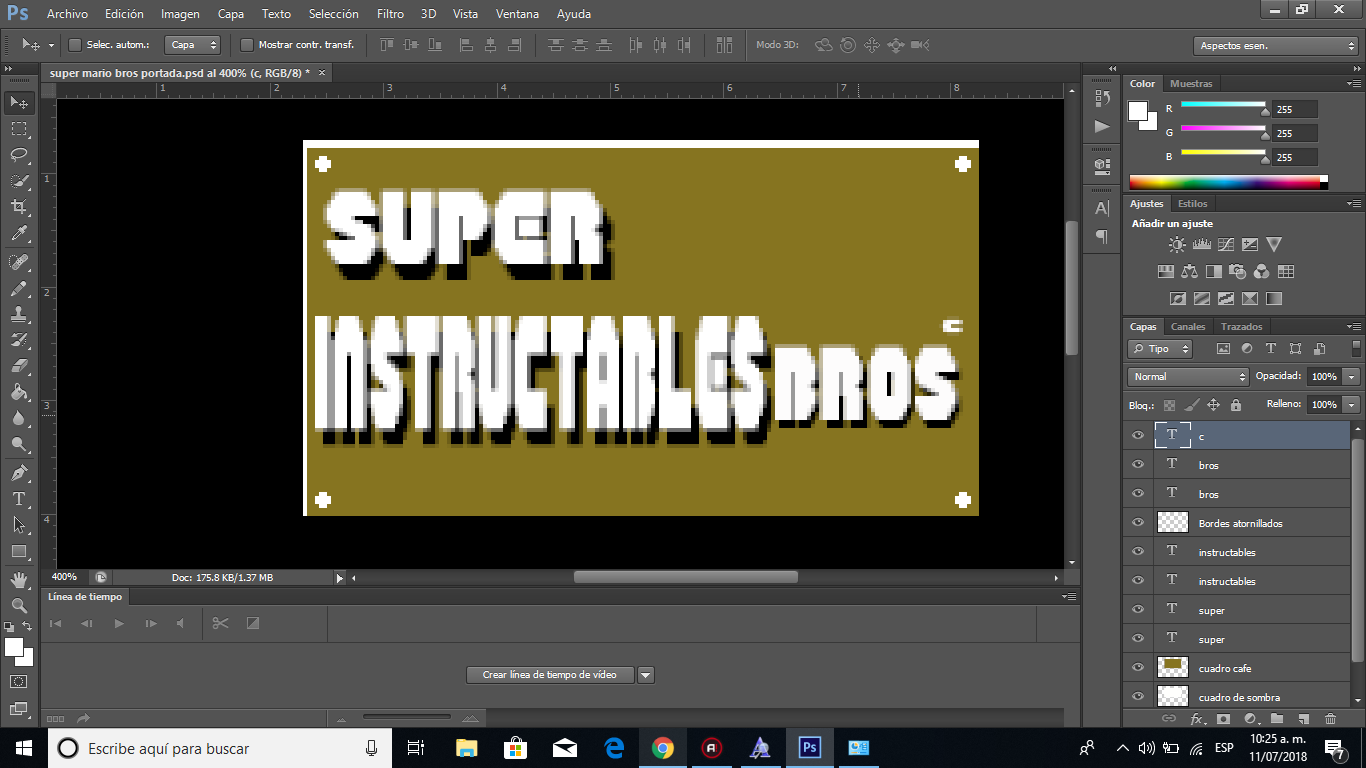This screenshot has width=1366, height=768.
Task: Split clip at playhead scissors icon
Action: (x=221, y=623)
